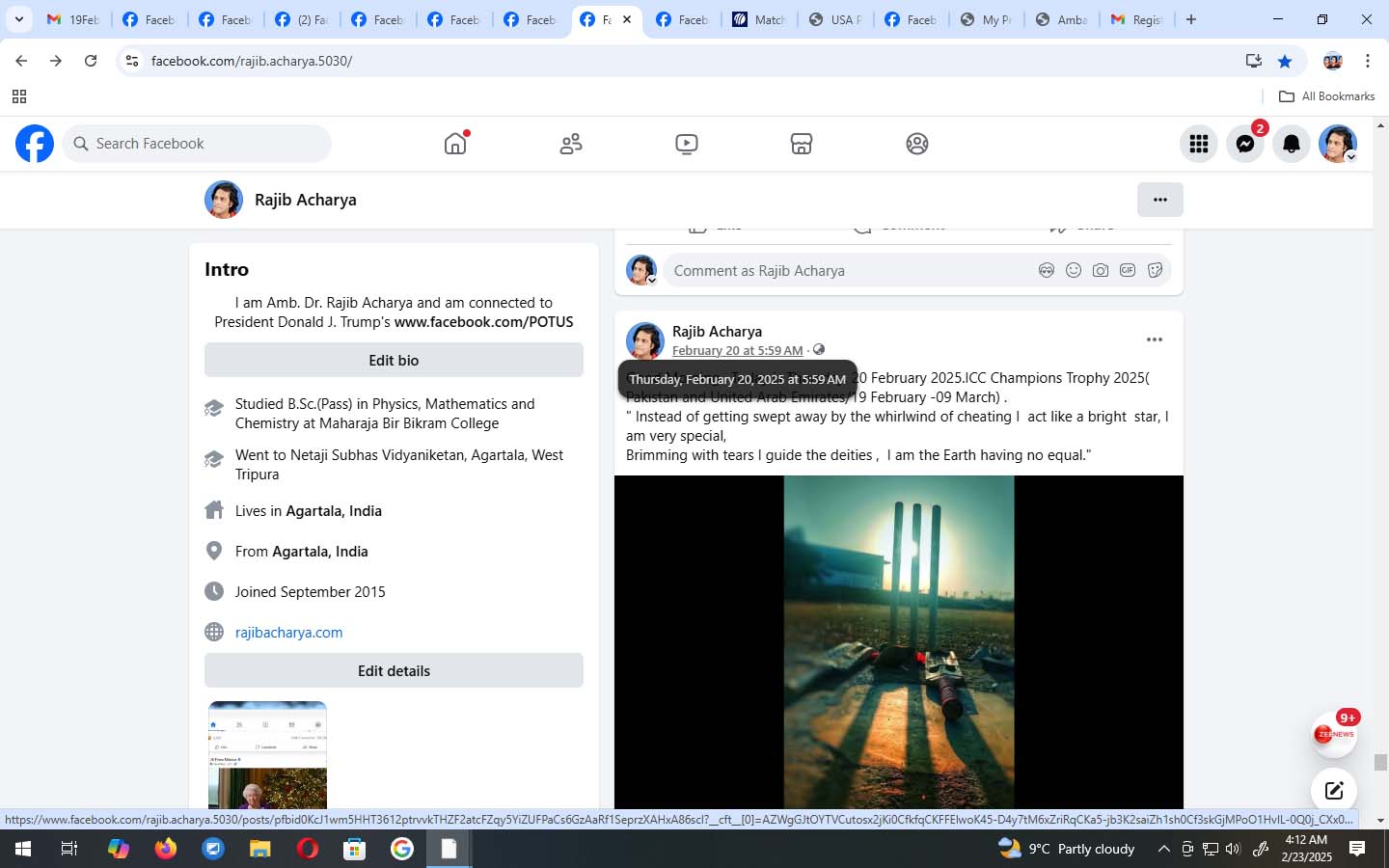Open the new message compose icon
The image size is (1389, 868).
[1334, 791]
